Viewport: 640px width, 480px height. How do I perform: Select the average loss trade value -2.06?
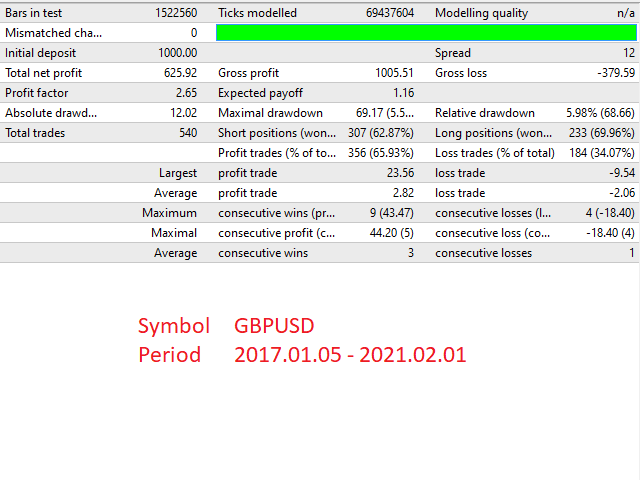click(x=622, y=193)
